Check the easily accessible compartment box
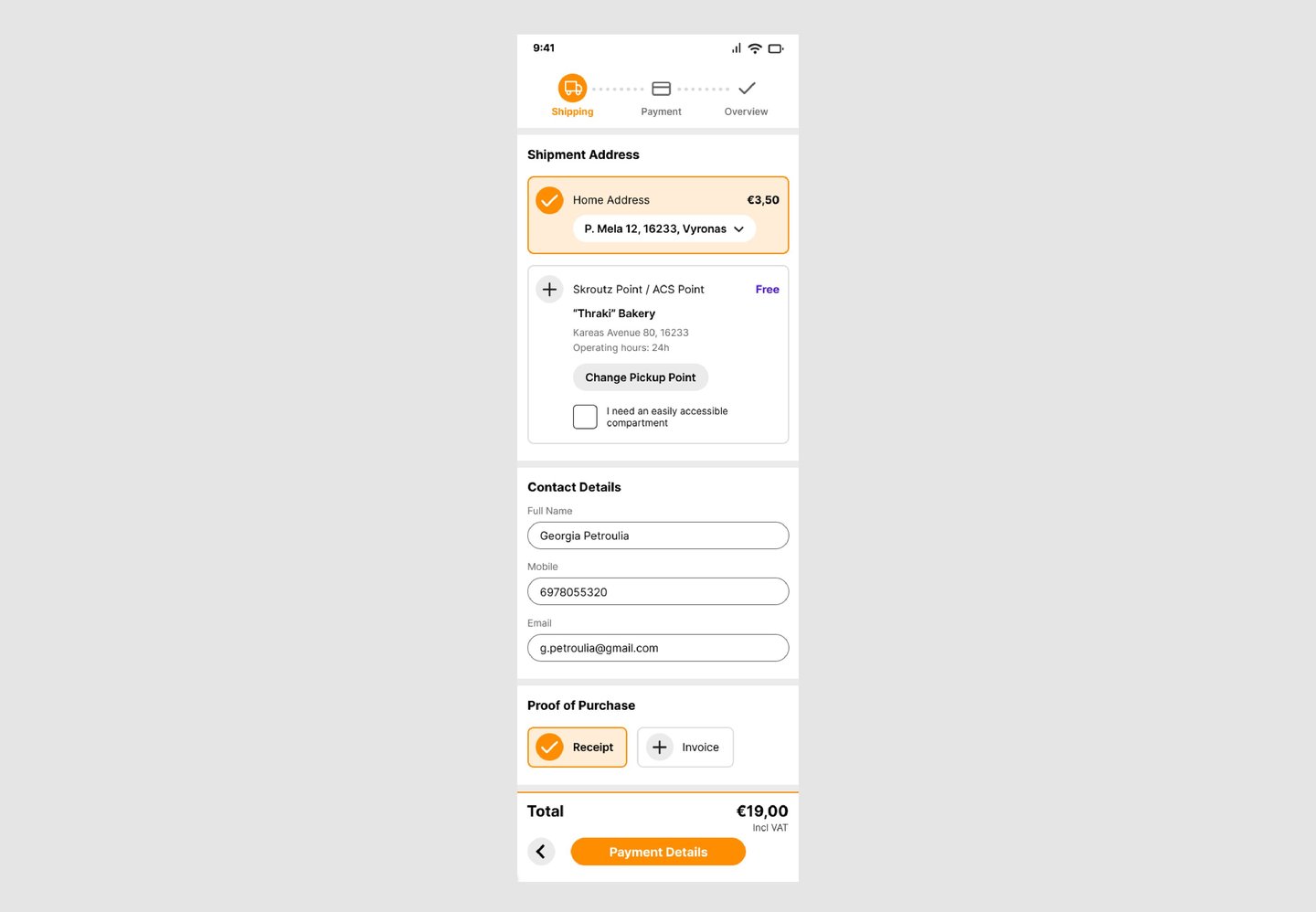Screen dimensions: 1316x912 (585, 417)
